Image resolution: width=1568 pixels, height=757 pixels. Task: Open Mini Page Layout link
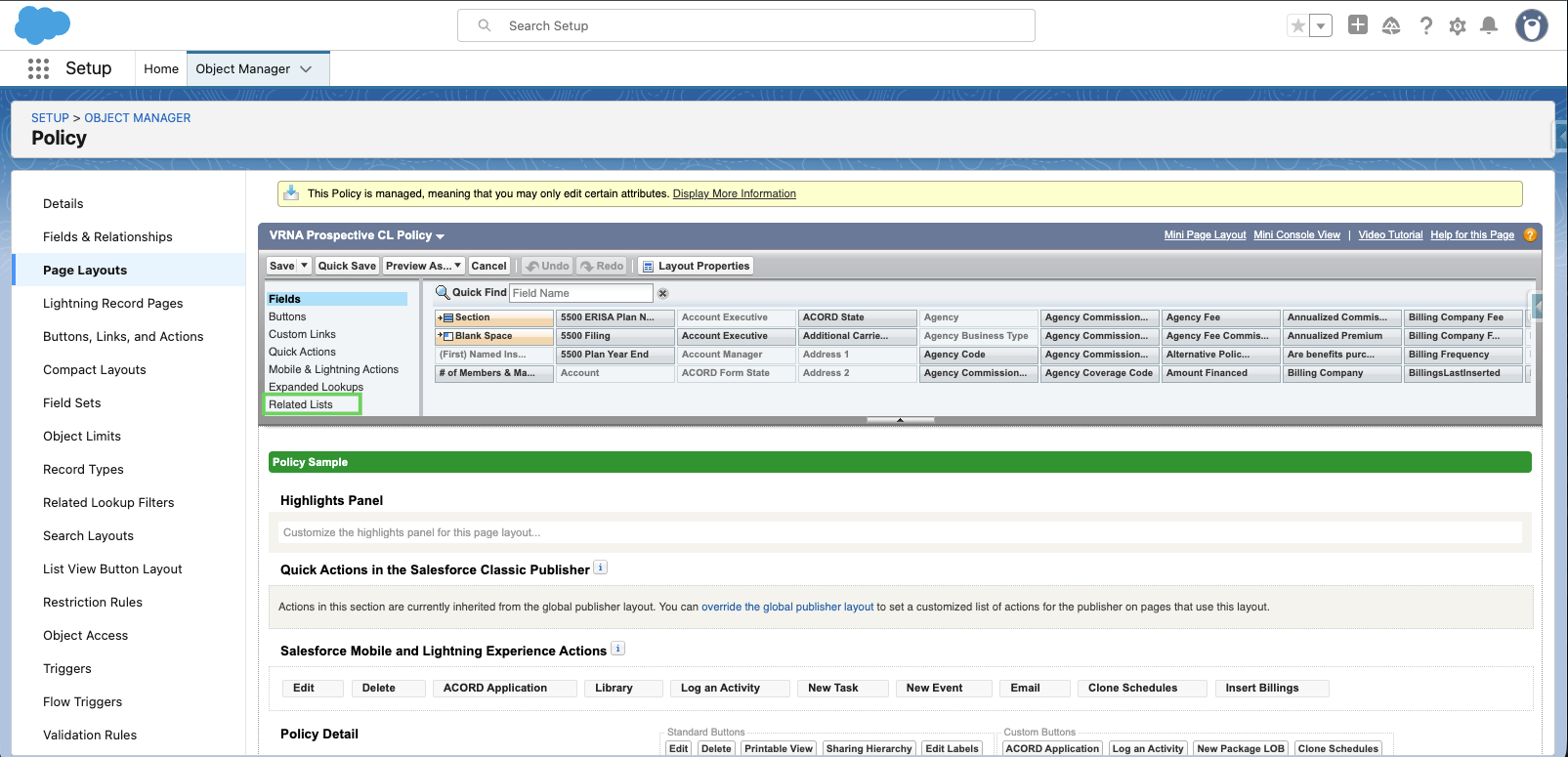[1205, 234]
